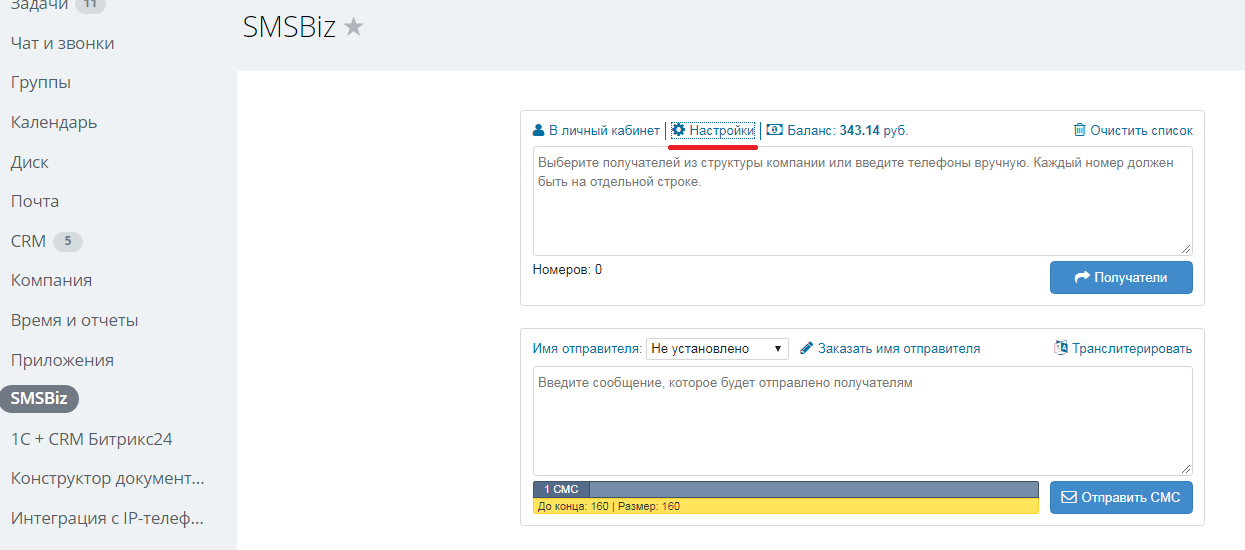The height and width of the screenshot is (550, 1245).
Task: Open 'CRM' in sidebar
Action: coord(28,241)
